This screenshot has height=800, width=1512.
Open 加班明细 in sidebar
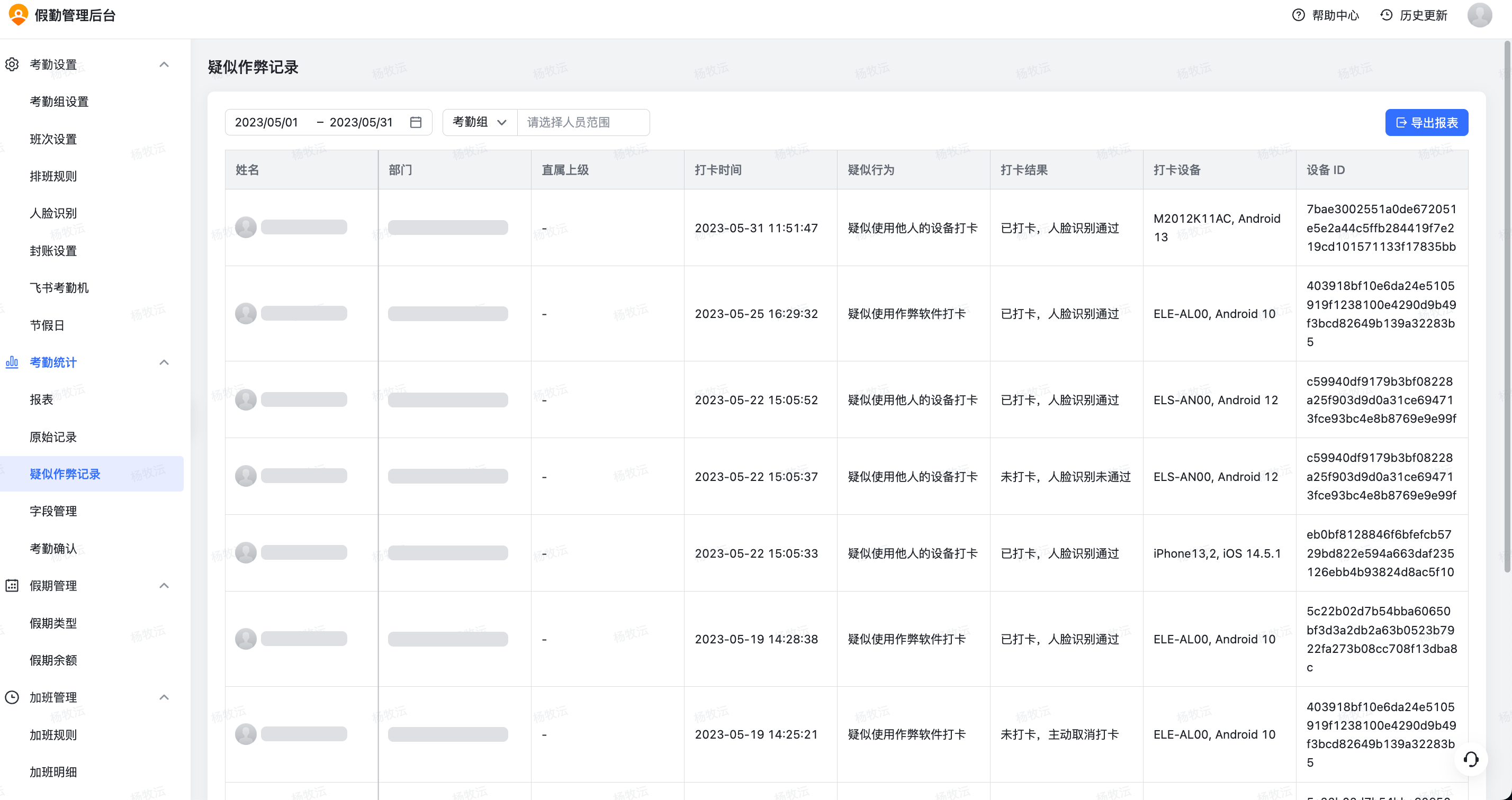point(53,772)
